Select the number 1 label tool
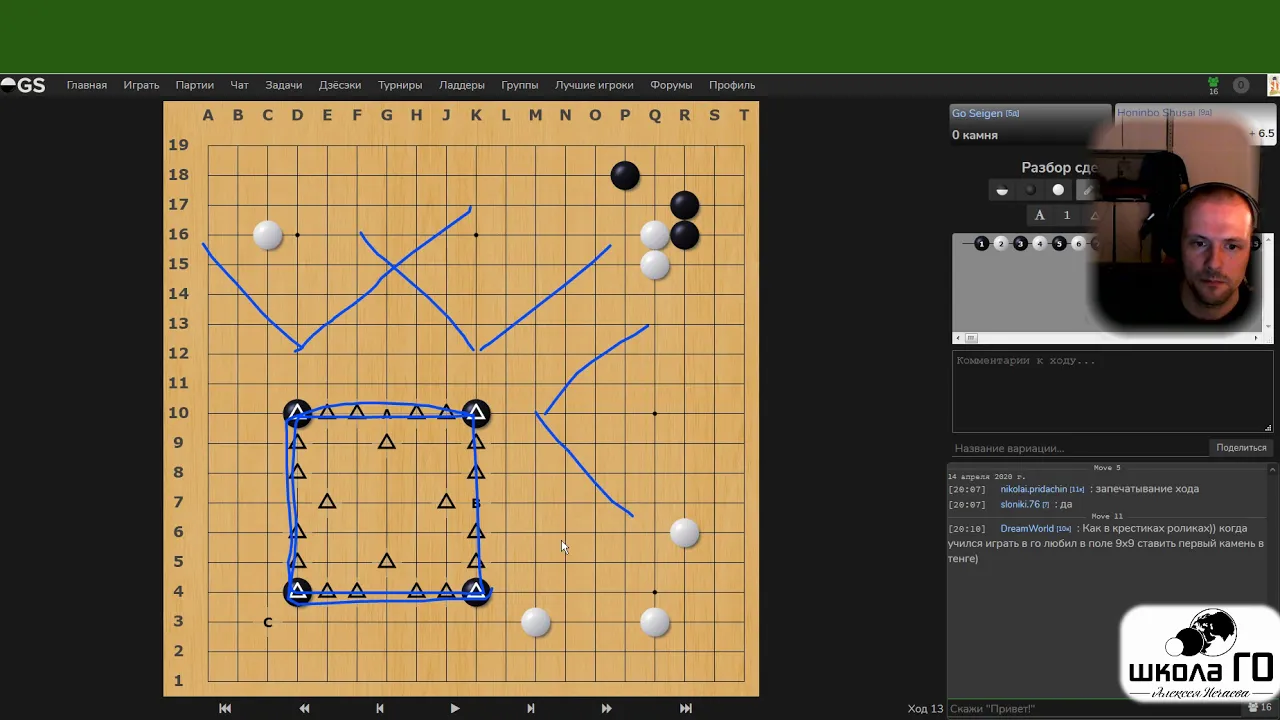The height and width of the screenshot is (720, 1280). 1067,215
